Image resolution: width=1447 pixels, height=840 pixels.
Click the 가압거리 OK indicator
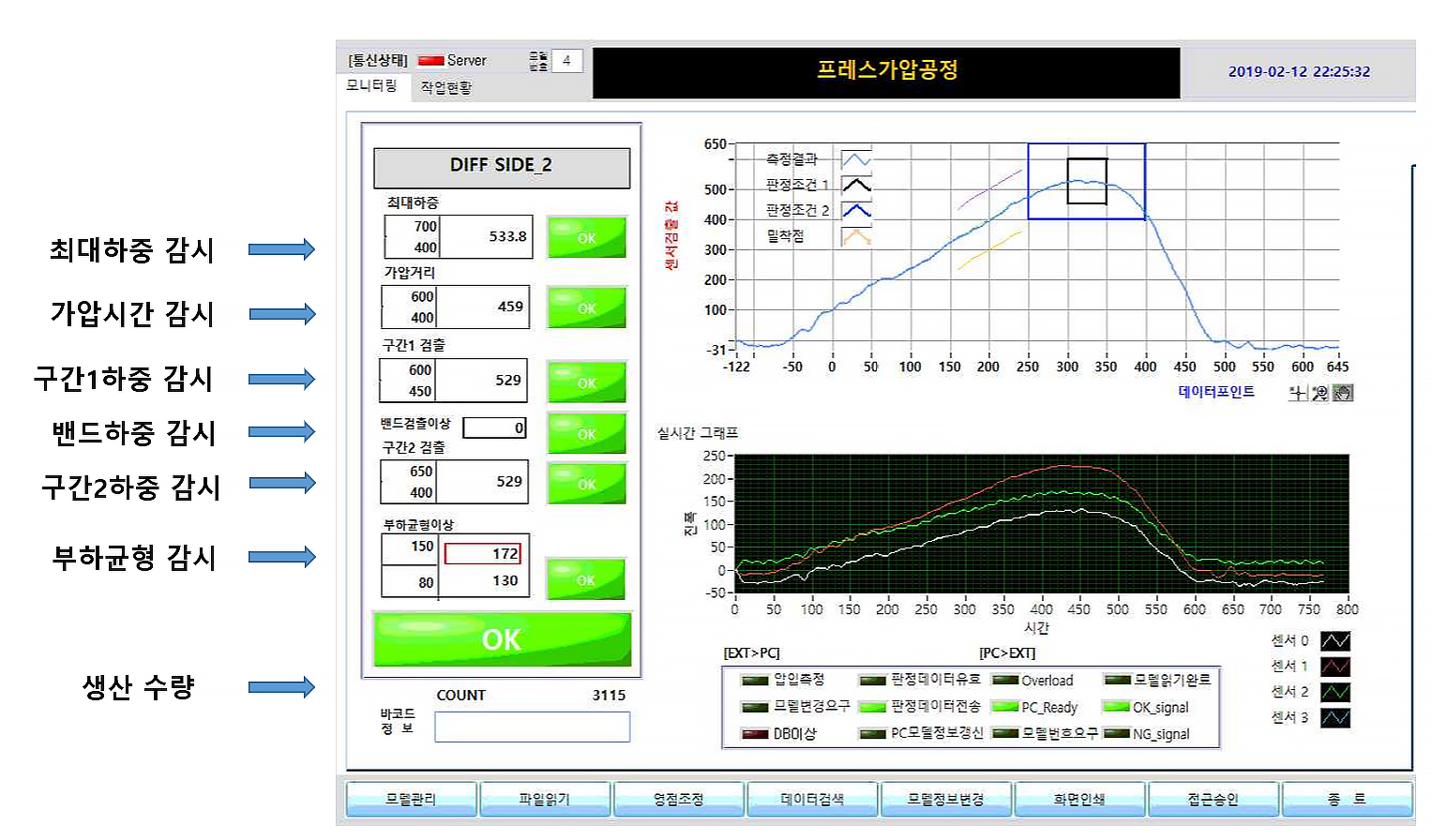[587, 307]
